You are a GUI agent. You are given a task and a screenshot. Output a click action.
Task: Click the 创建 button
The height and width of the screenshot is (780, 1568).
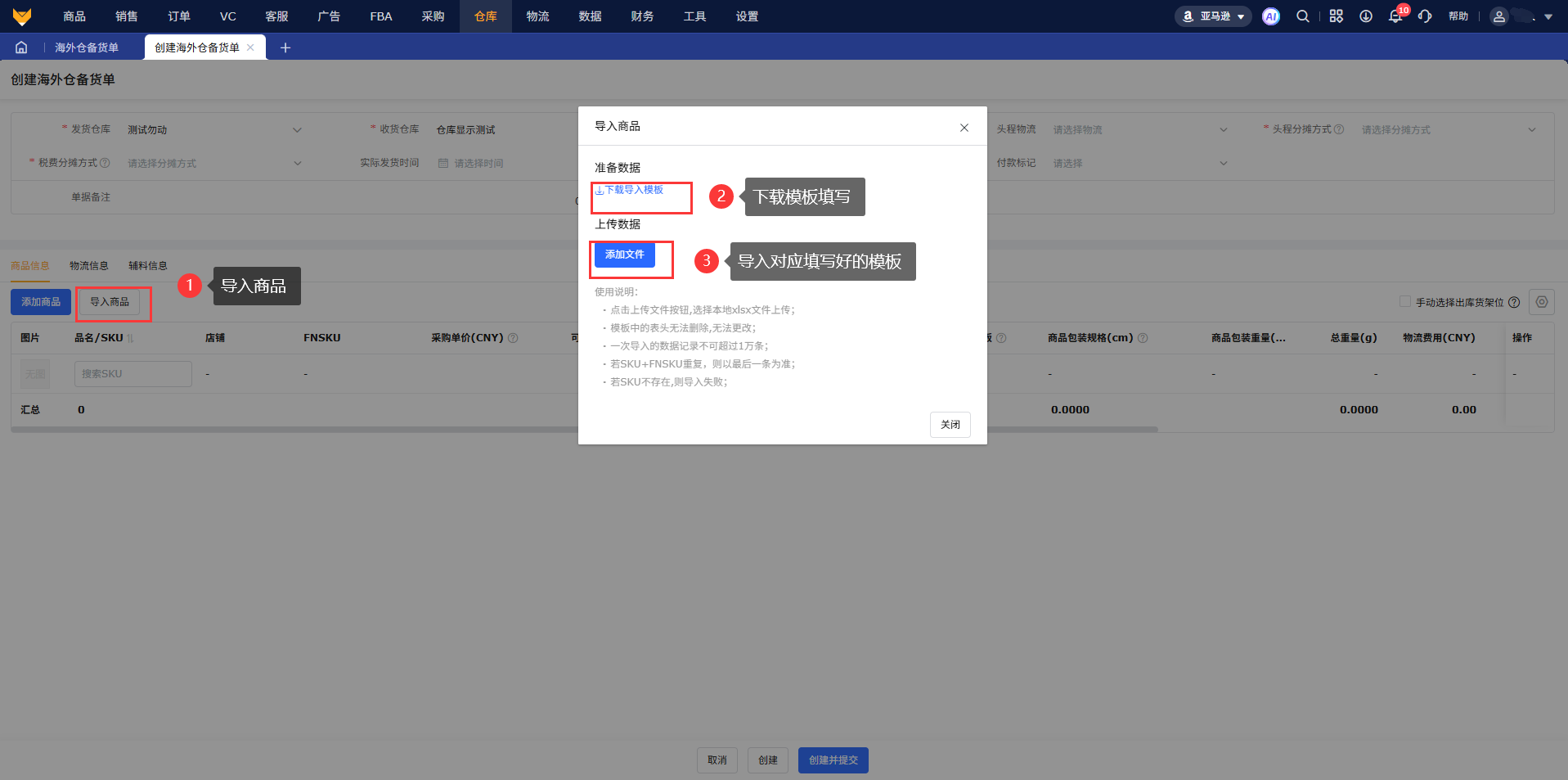[x=768, y=760]
